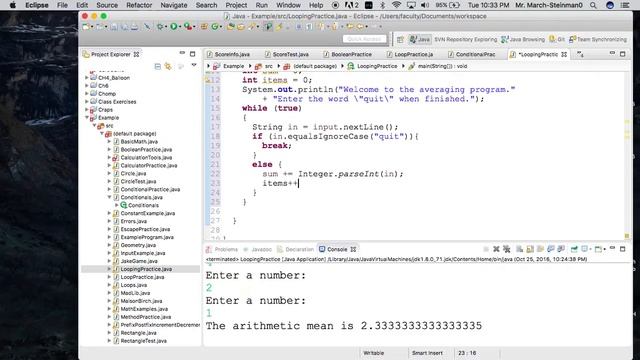640x360 pixels.
Task: Click the Print icon in toolbar
Action: (134, 27)
